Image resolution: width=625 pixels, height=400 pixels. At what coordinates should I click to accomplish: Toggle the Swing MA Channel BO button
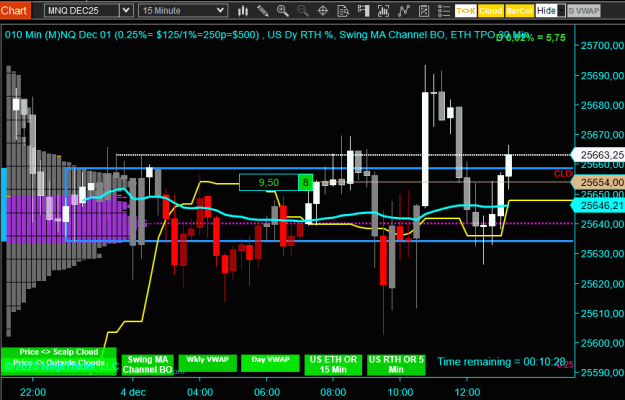pos(147,365)
